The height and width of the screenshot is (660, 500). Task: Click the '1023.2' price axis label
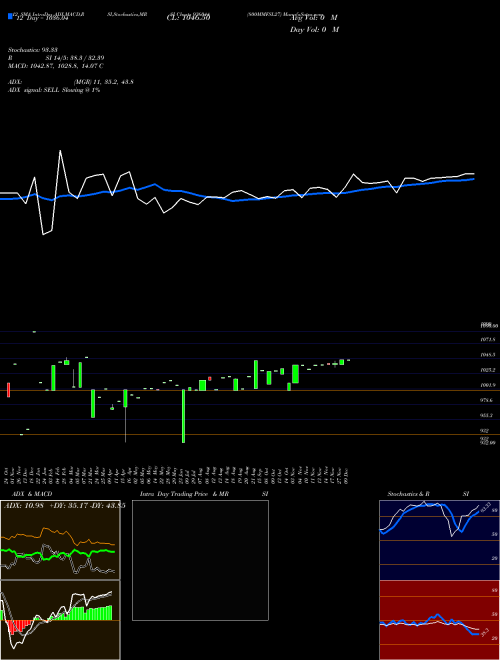coord(487,370)
